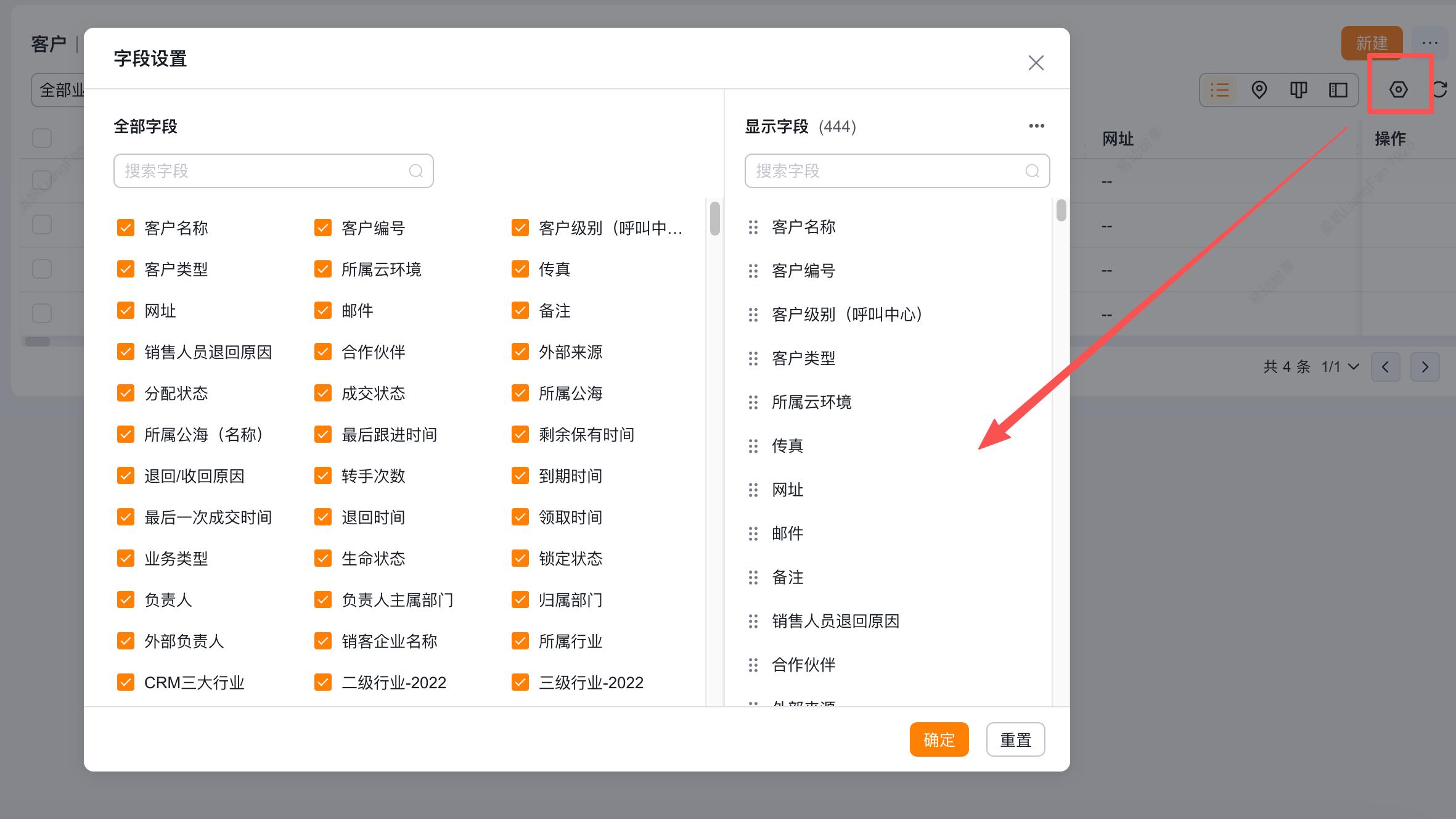Open the 全部业务 filter dropdown

(x=59, y=90)
